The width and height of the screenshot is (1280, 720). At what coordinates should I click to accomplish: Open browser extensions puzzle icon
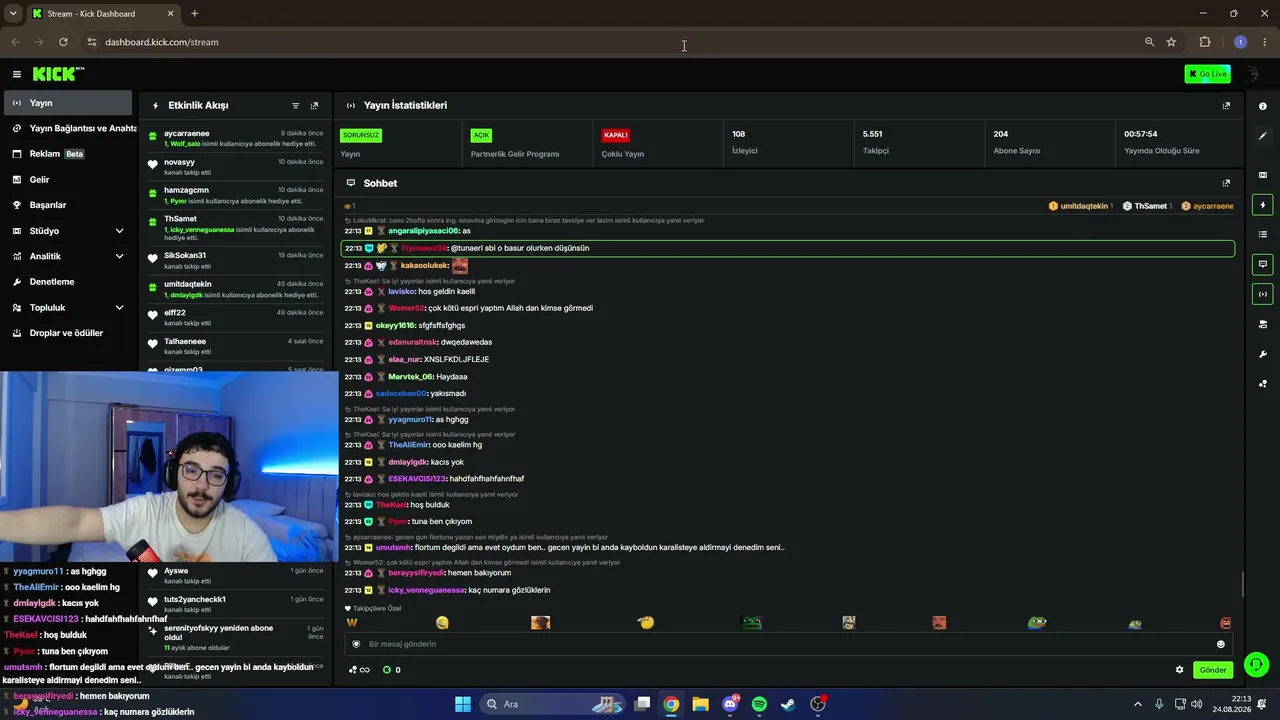[x=1205, y=42]
